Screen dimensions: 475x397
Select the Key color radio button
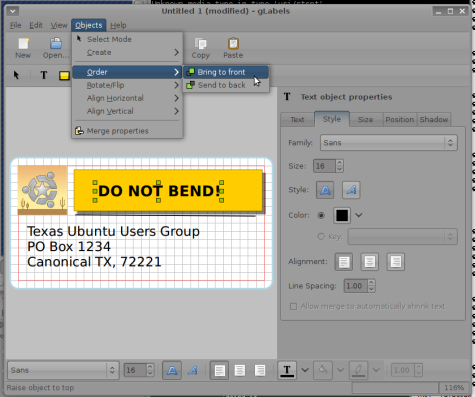(321, 236)
